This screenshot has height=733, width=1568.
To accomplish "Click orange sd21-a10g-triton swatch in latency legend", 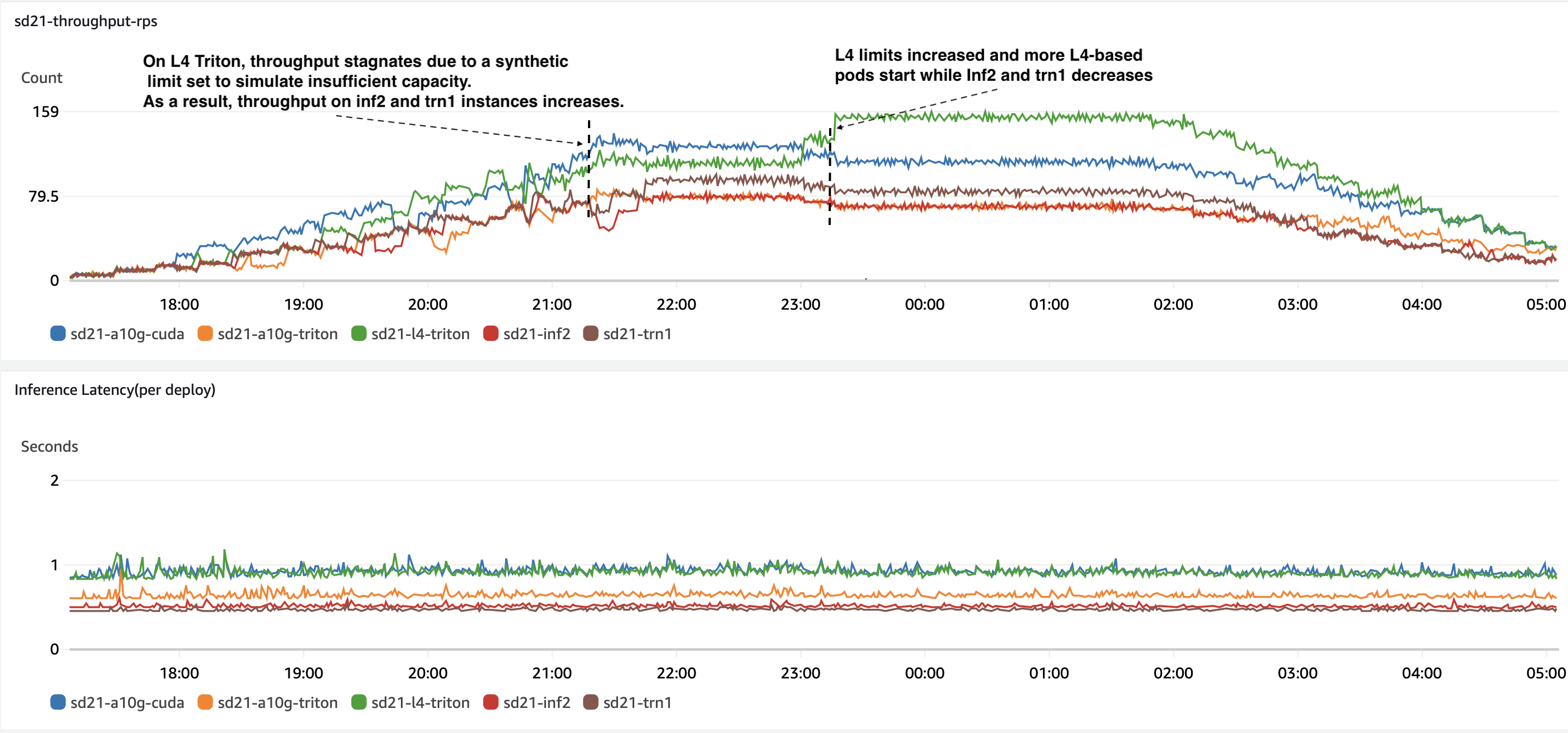I will click(205, 702).
